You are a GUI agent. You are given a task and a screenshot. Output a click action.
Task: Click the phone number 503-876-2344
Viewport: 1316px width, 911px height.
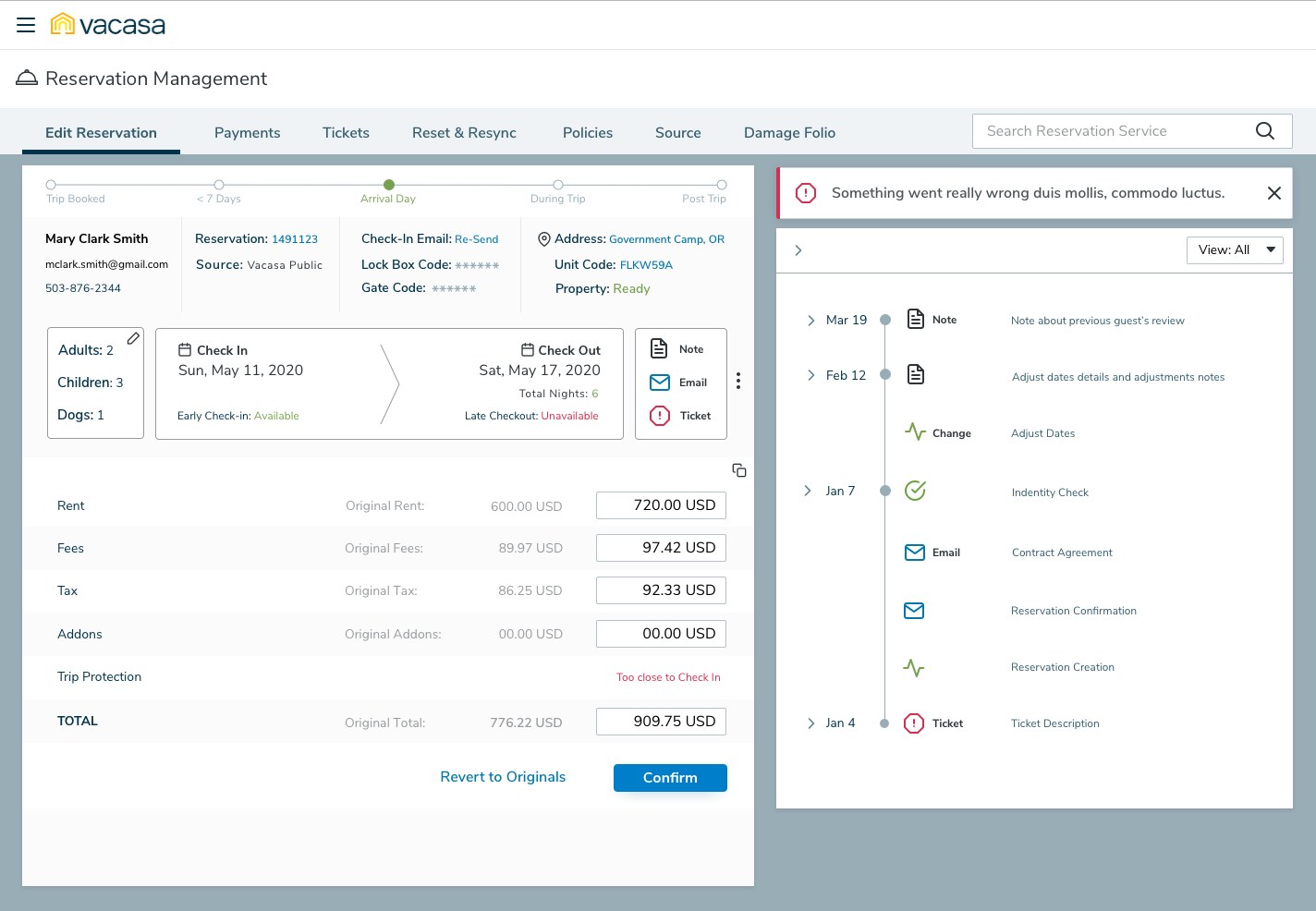(83, 288)
